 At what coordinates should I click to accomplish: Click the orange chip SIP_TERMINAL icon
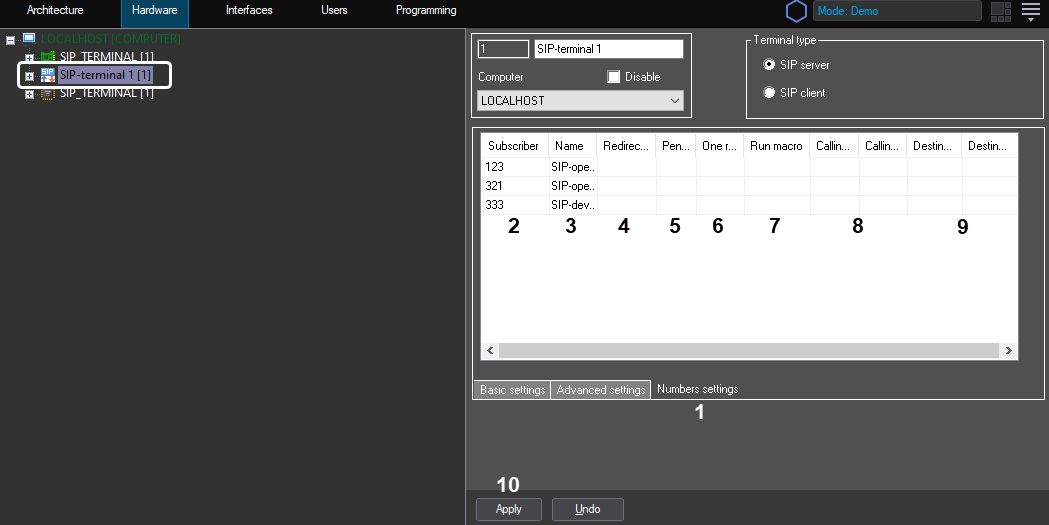pos(47,93)
